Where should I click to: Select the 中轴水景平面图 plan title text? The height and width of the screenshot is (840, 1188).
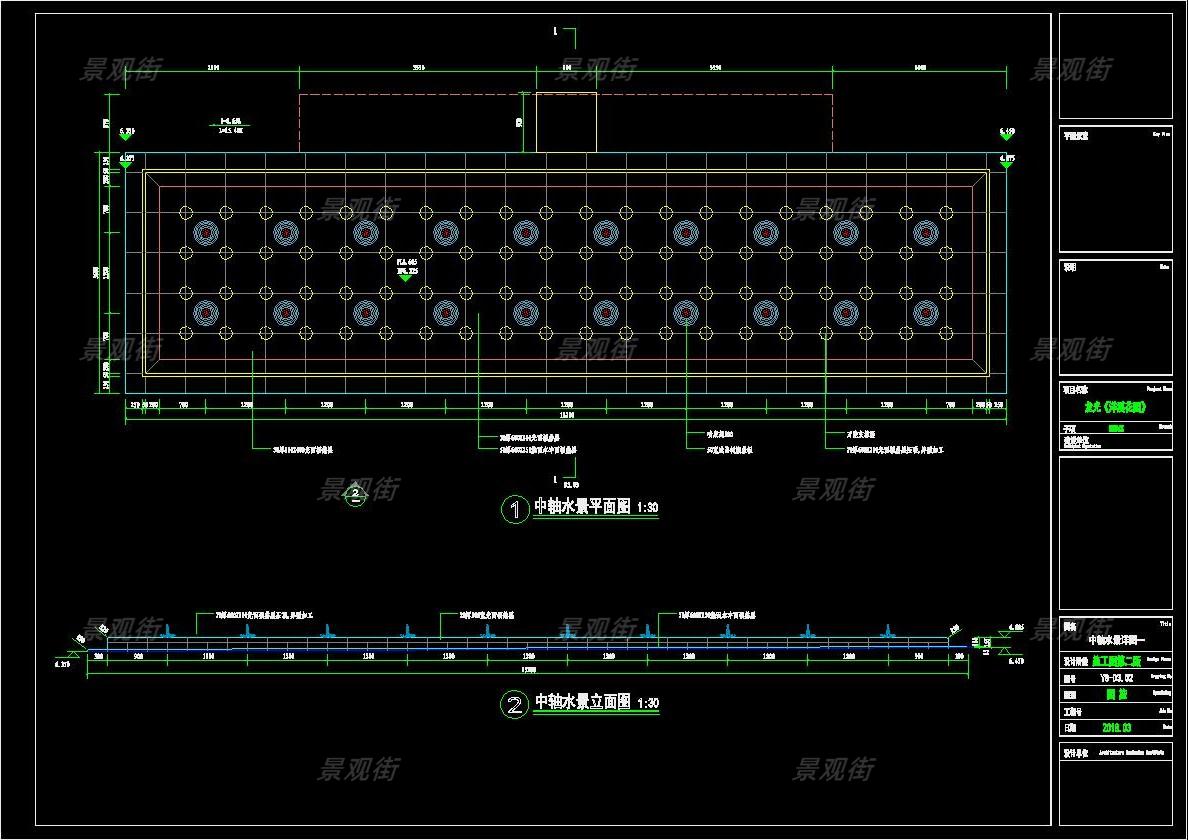point(582,508)
